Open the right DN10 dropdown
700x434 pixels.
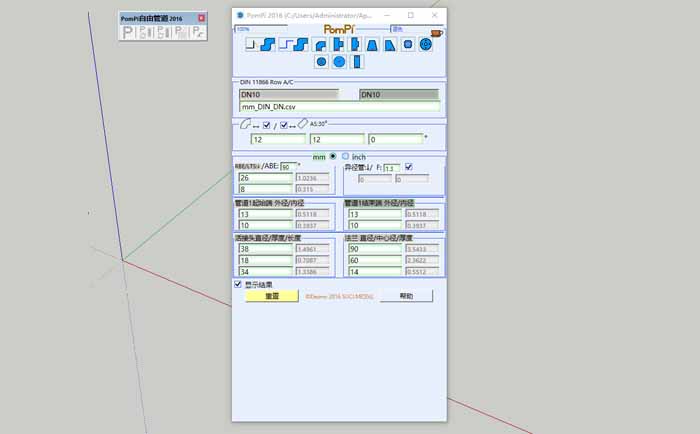click(399, 94)
